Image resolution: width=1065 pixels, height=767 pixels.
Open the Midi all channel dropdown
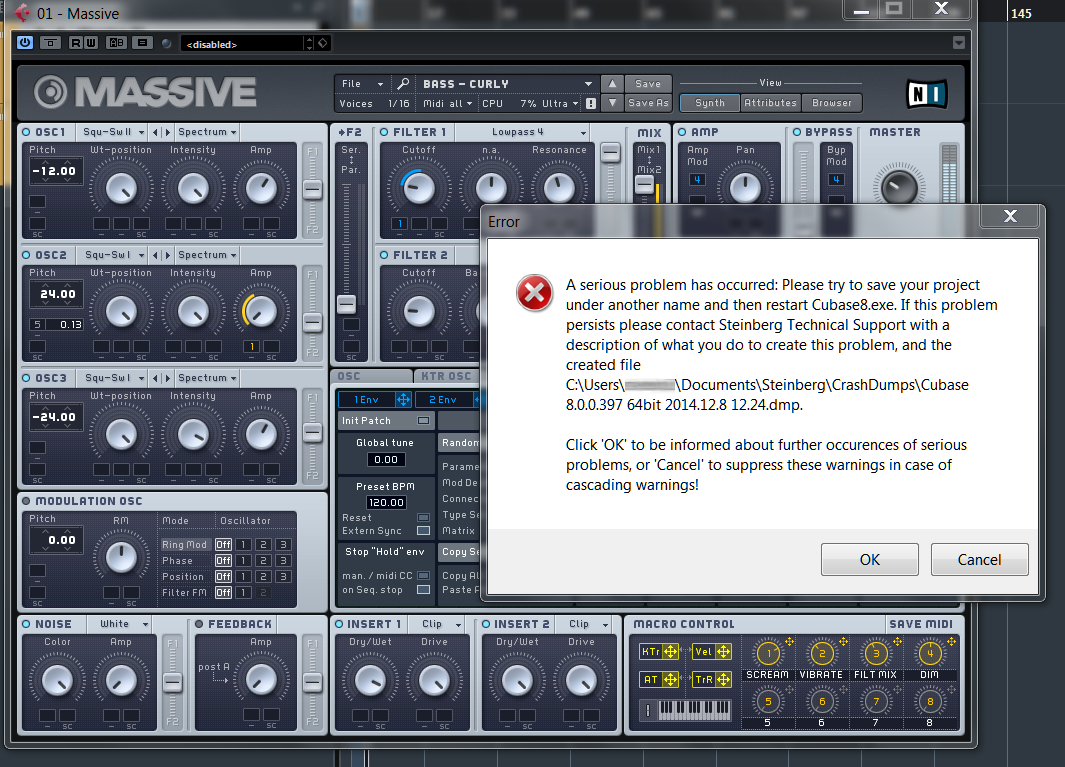[448, 103]
